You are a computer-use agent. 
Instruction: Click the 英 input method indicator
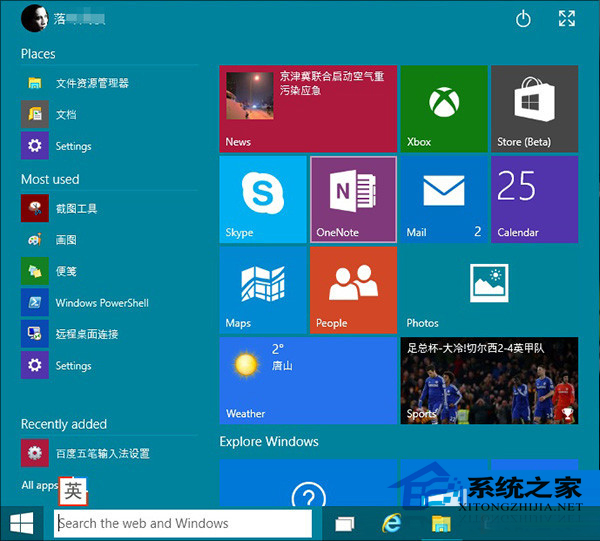coord(73,491)
